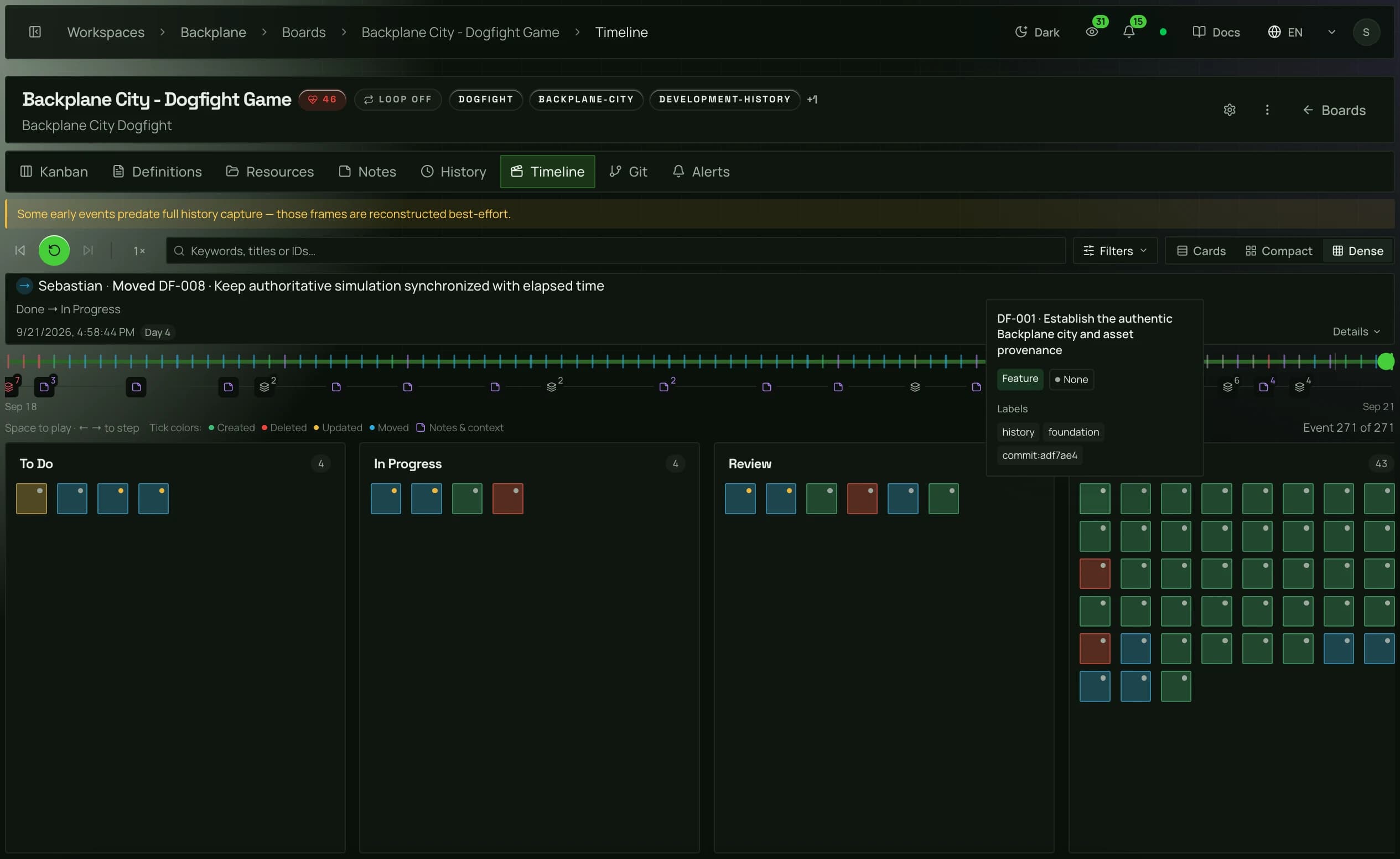1400x859 pixels.
Task: Click the commit:adf7ae4 label
Action: click(1040, 455)
